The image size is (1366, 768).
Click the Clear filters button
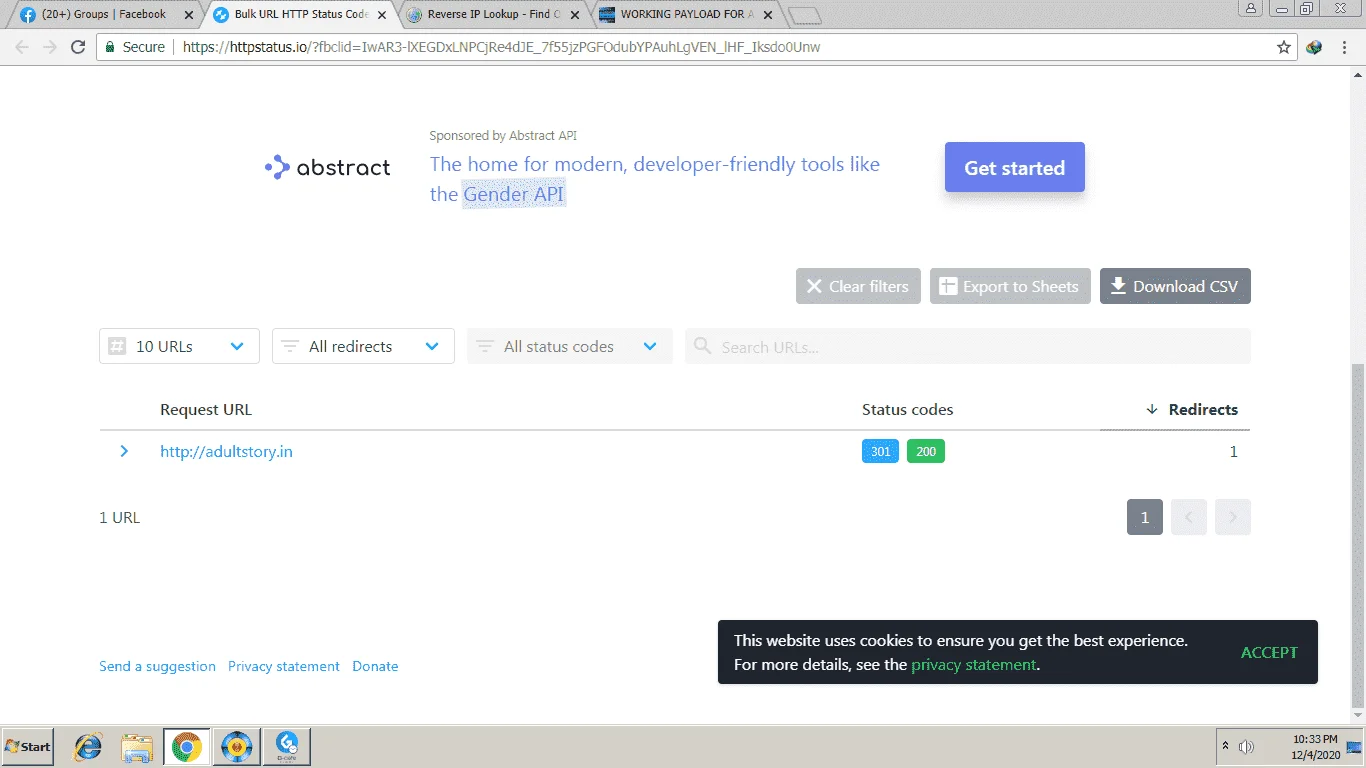[858, 286]
